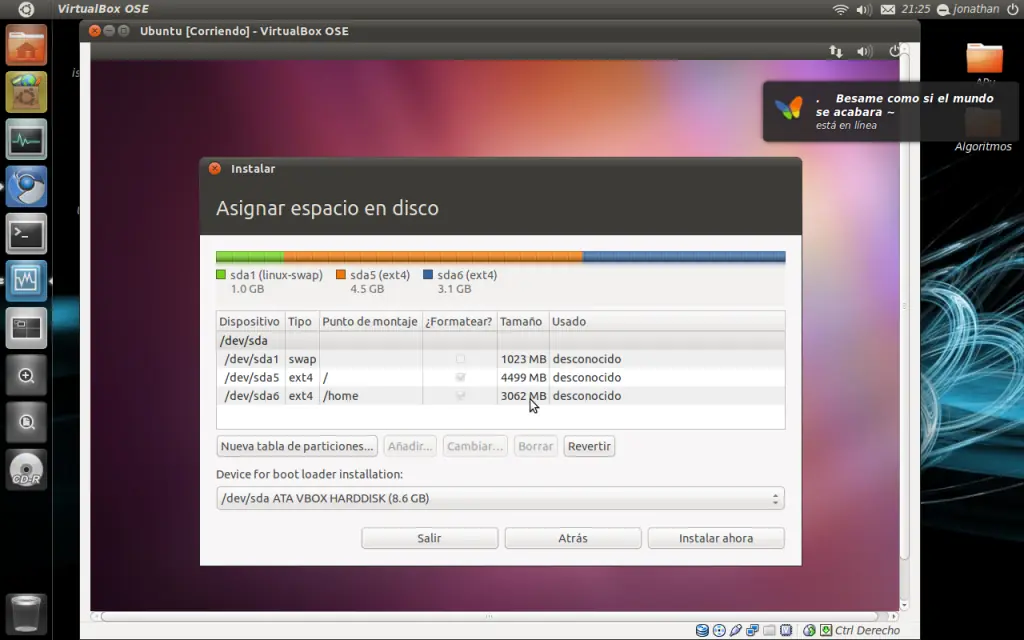
Task: Sort by Dispositivo column header
Action: point(250,321)
